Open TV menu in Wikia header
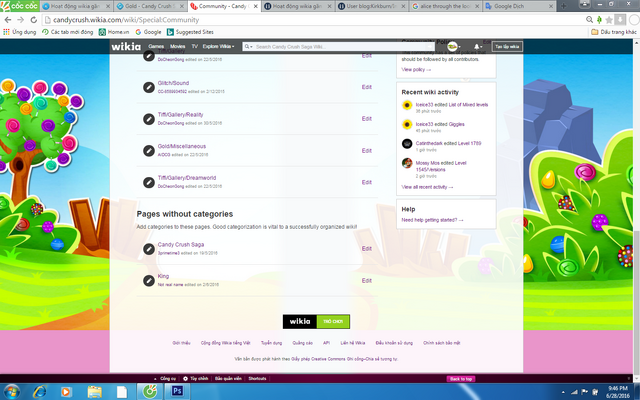The width and height of the screenshot is (640, 400). tap(195, 47)
